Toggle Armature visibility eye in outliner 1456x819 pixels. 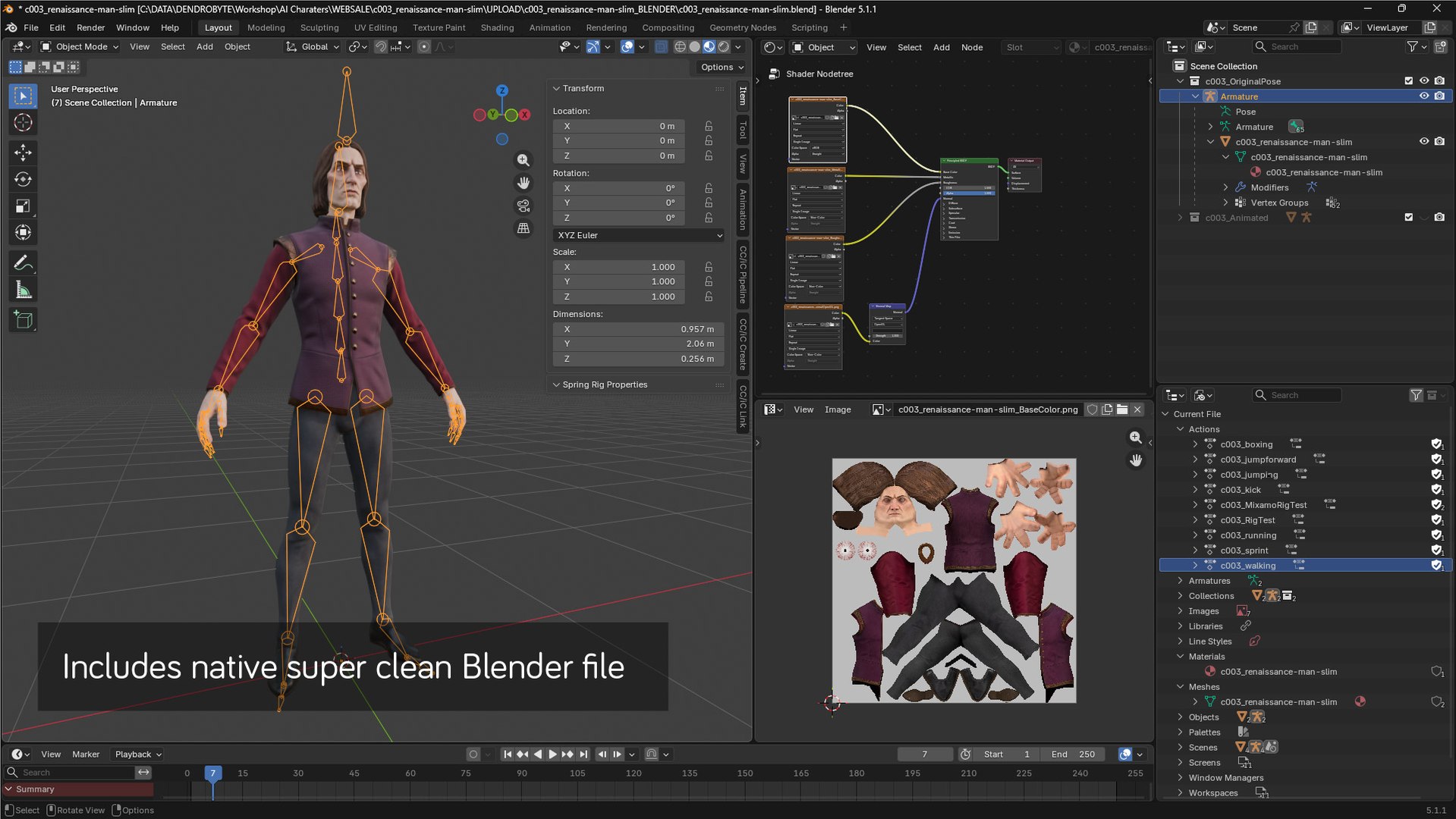click(x=1424, y=96)
